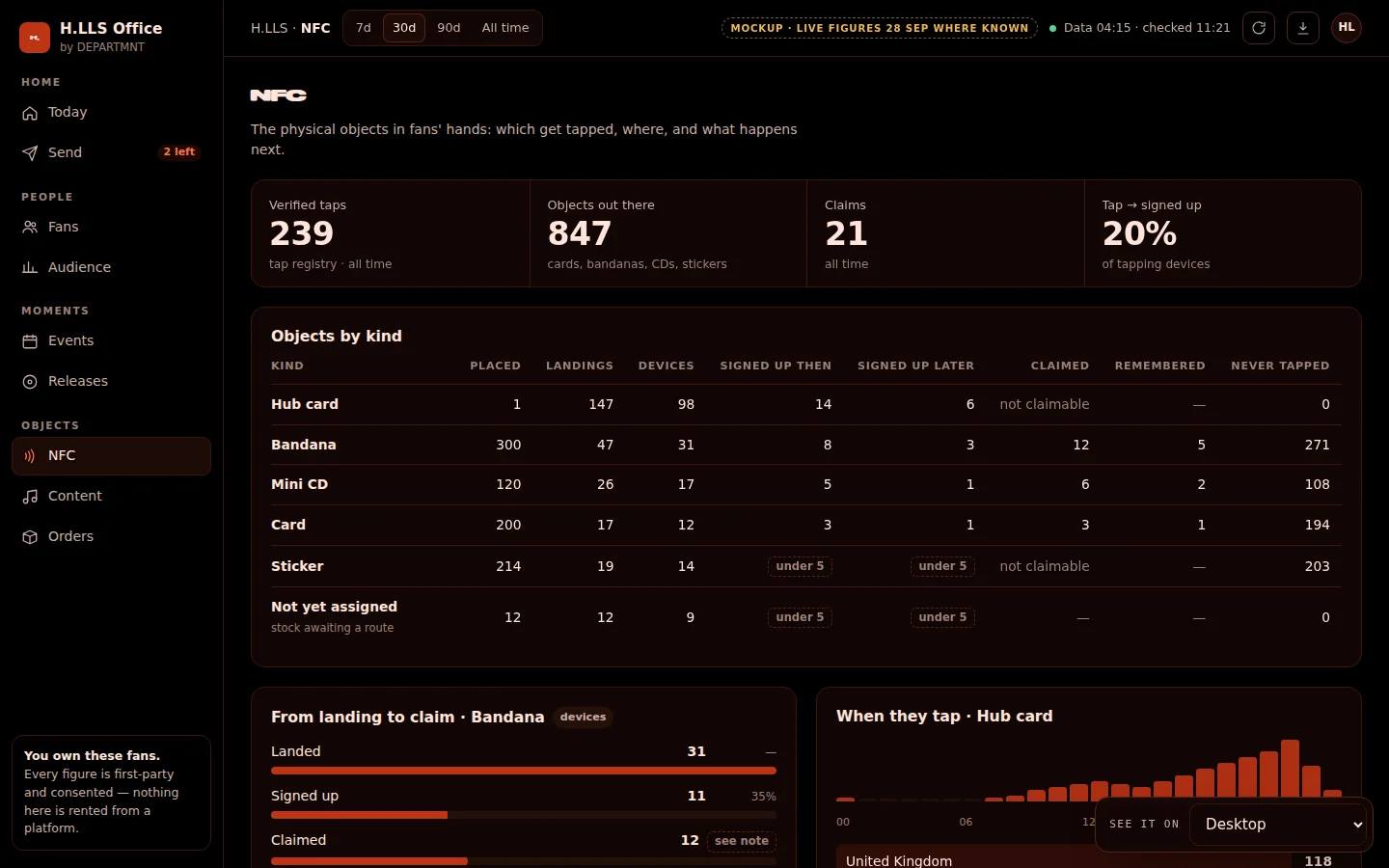Open the Releases section
The image size is (1389, 868).
click(111, 382)
